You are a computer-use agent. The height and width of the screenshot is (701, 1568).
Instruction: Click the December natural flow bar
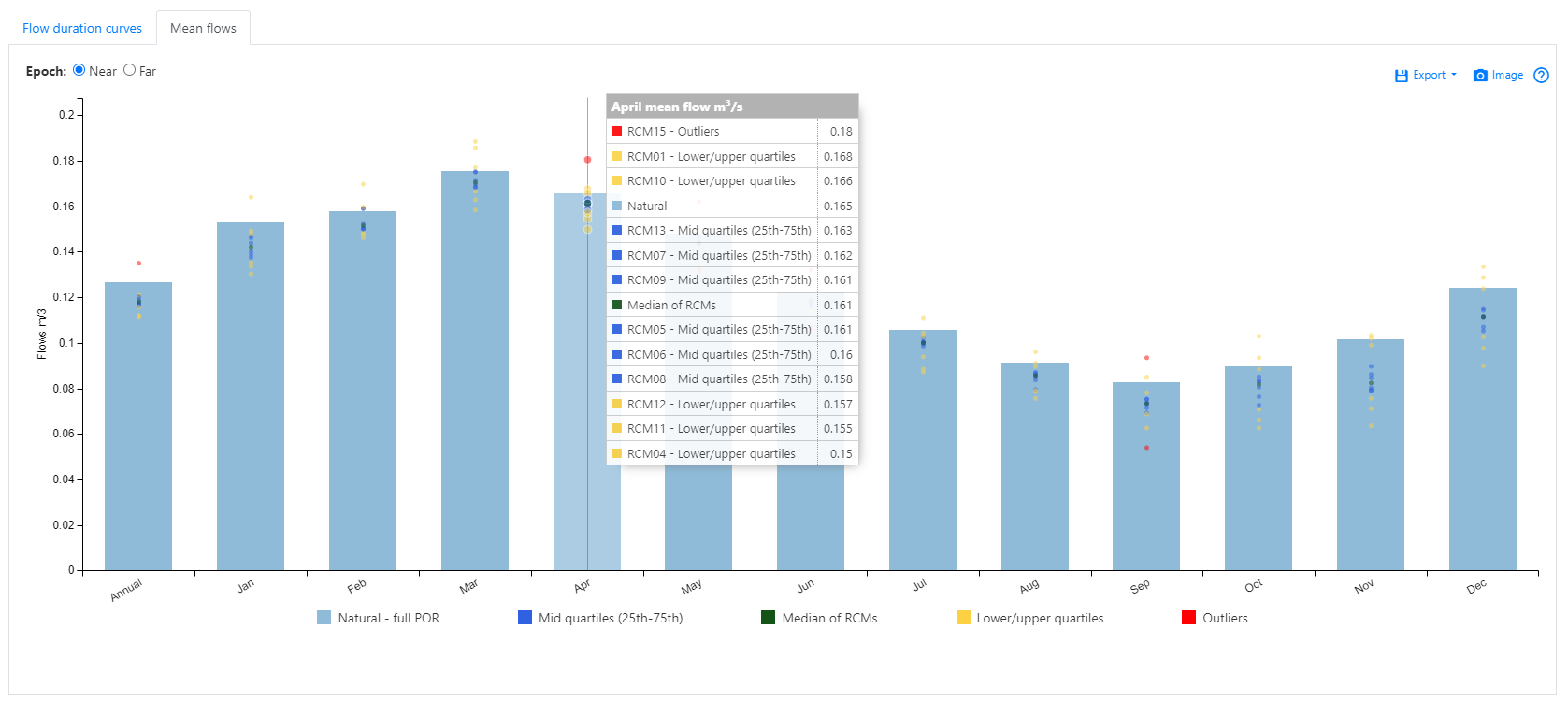[1482, 439]
